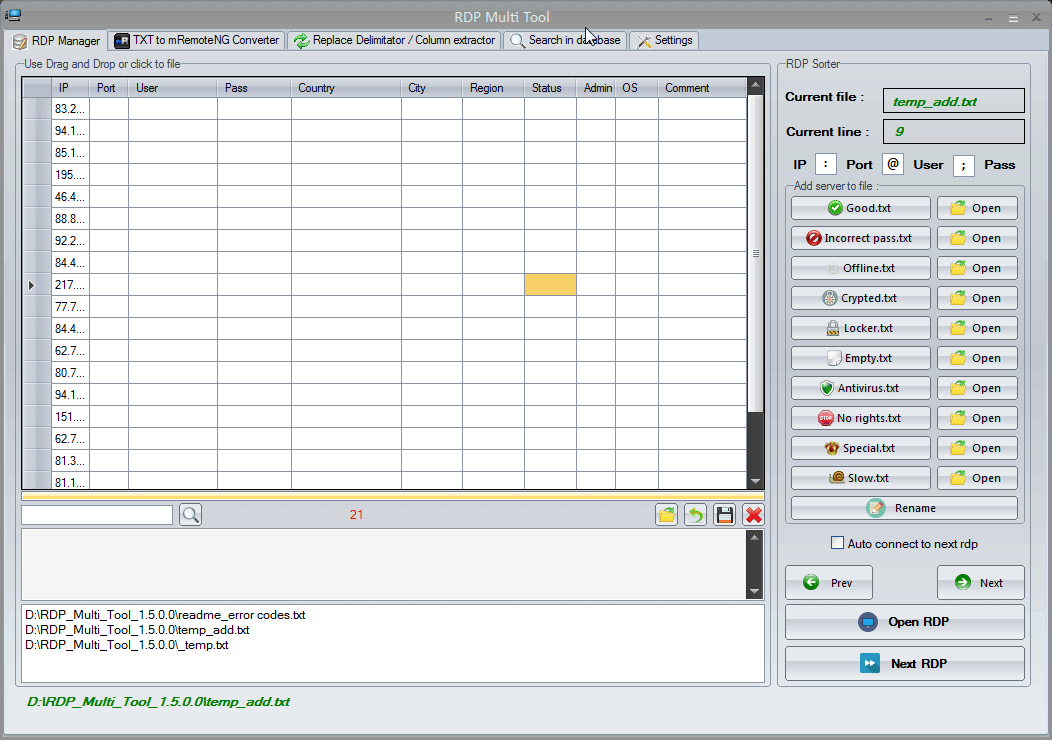Click the Open button beside No rights.txt
This screenshot has width=1052, height=740.
(978, 418)
